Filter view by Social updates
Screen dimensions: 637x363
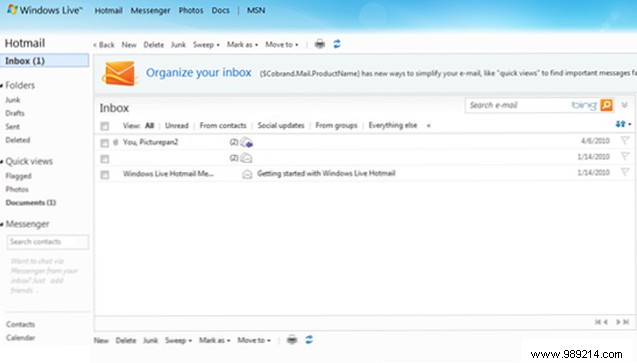pyautogui.click(x=281, y=125)
